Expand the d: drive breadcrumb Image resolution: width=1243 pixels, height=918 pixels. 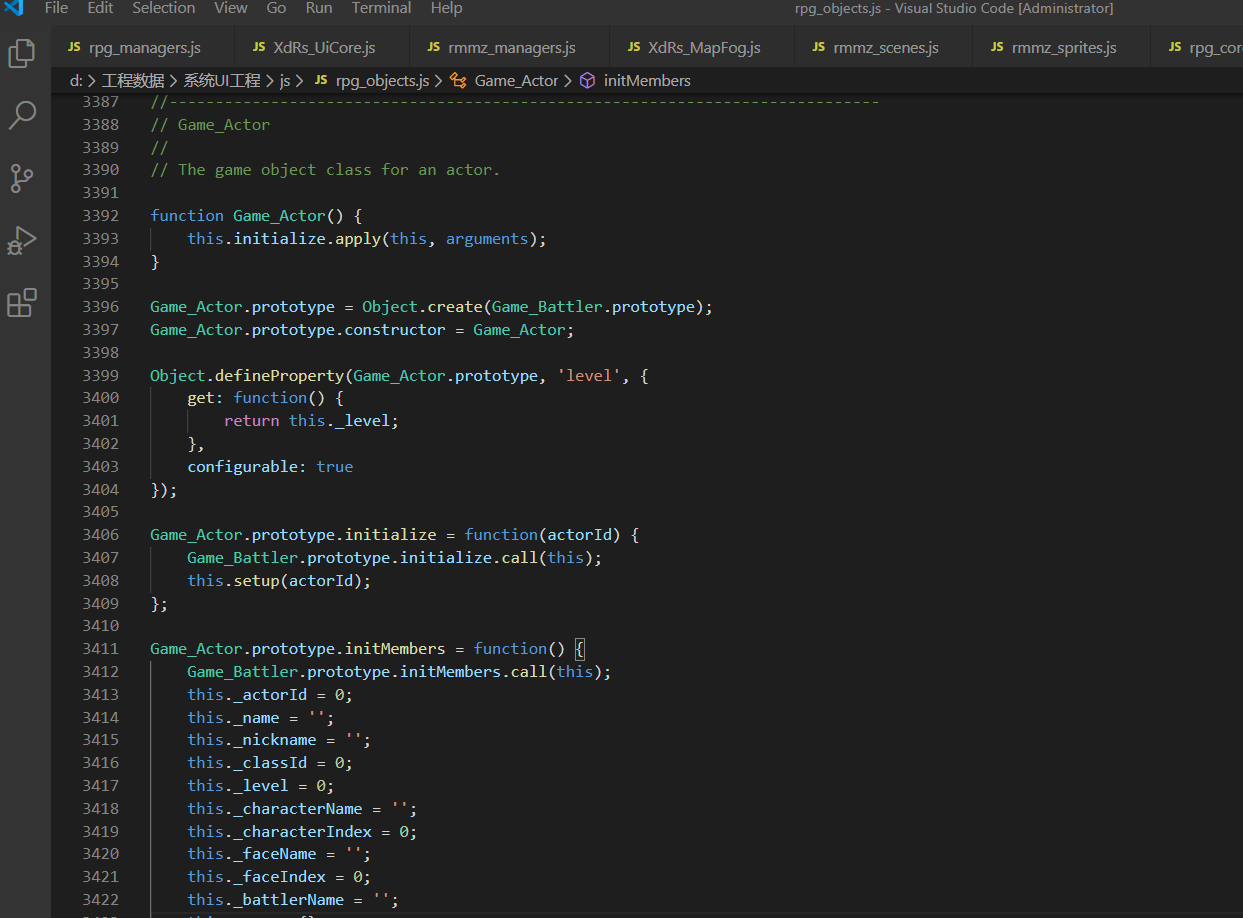(x=76, y=80)
